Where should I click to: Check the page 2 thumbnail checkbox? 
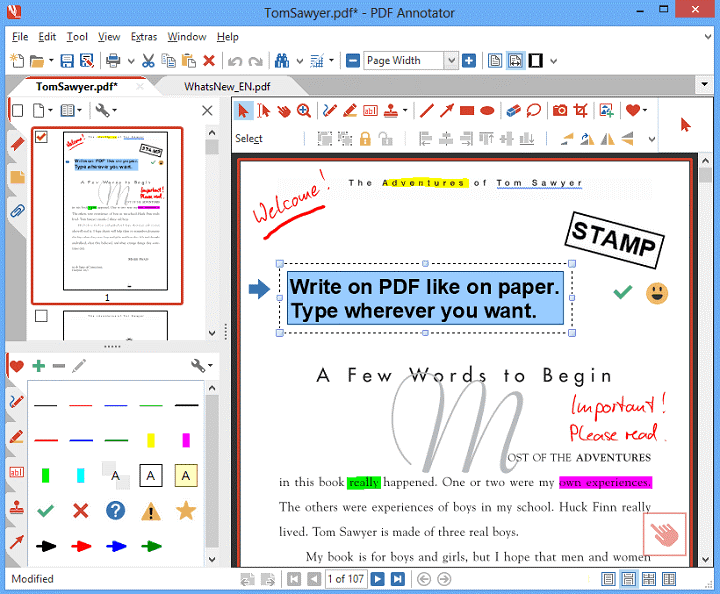41,316
